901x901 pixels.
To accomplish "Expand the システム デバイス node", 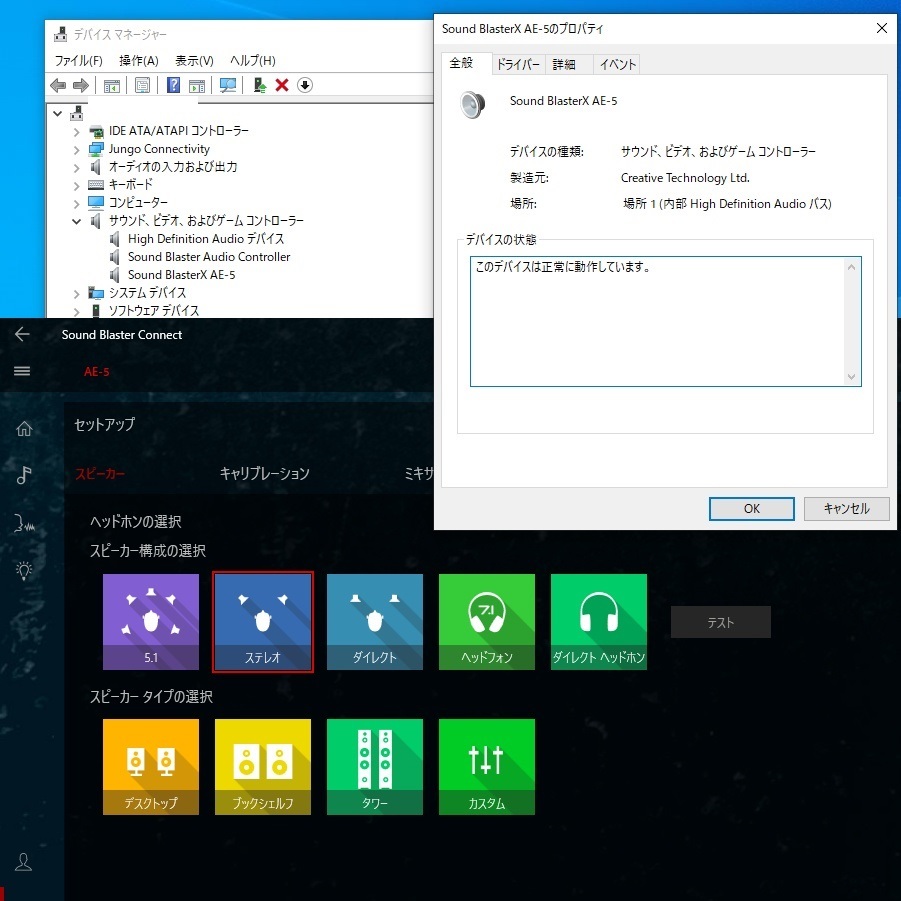I will 76,294.
